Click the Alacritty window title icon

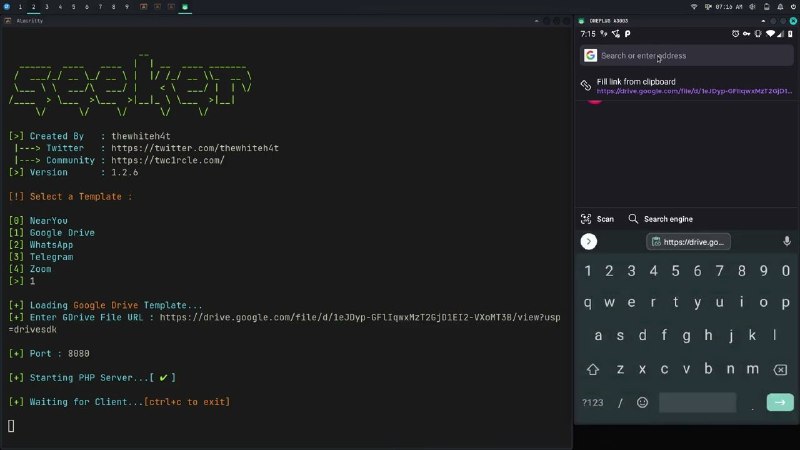pyautogui.click(x=8, y=21)
